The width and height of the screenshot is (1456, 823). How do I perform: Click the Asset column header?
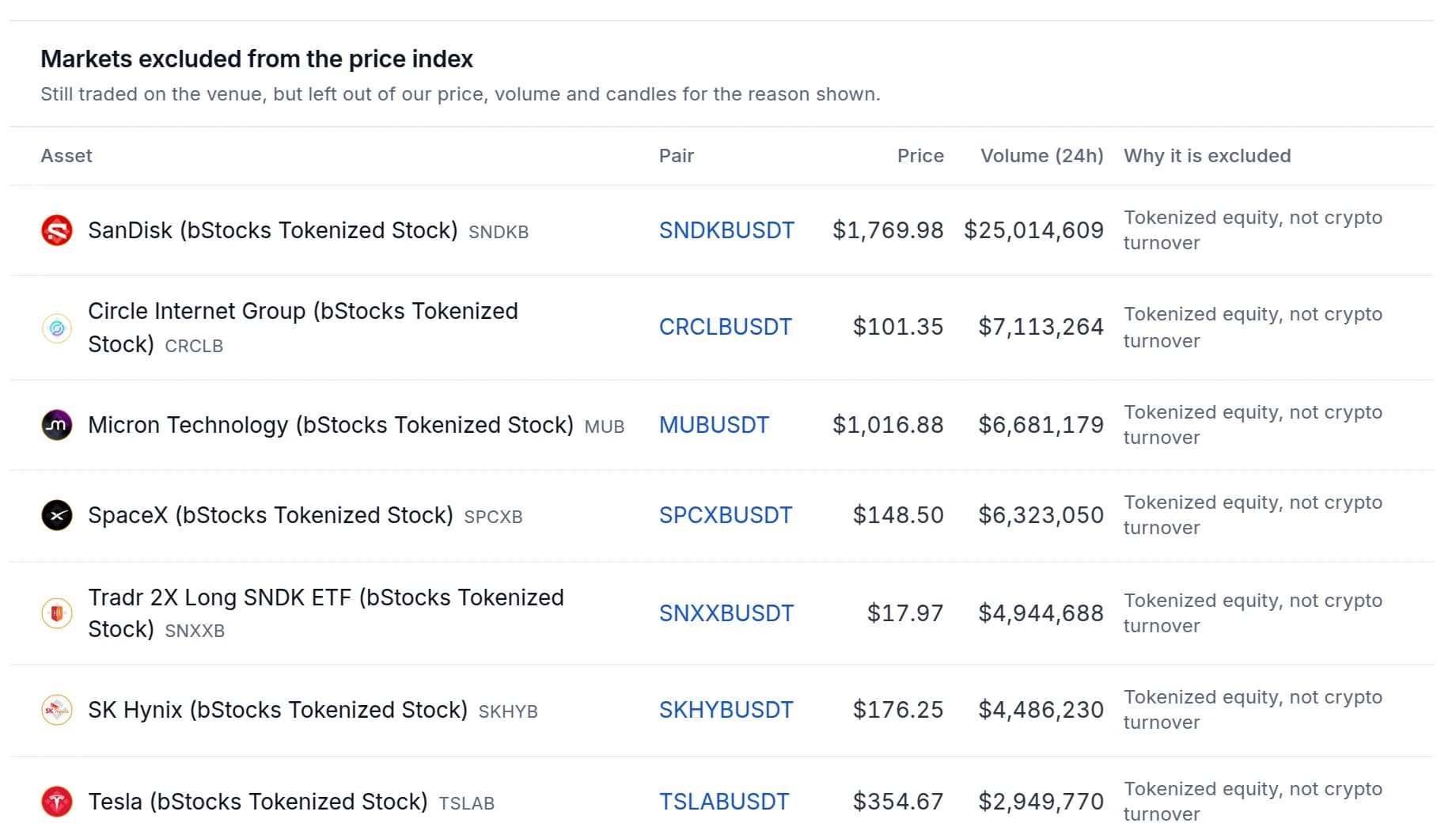click(x=66, y=156)
